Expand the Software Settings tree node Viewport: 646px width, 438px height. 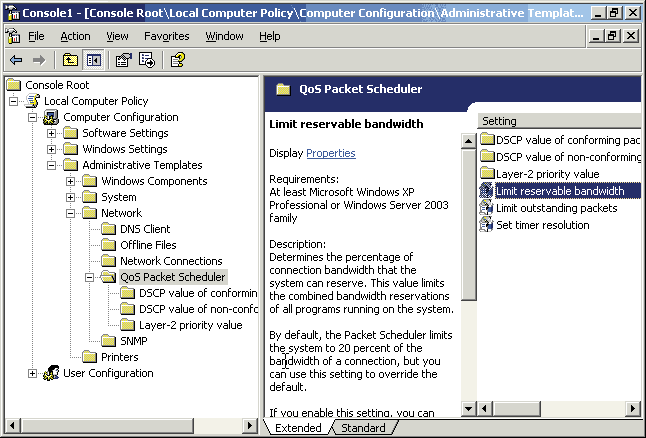click(52, 133)
